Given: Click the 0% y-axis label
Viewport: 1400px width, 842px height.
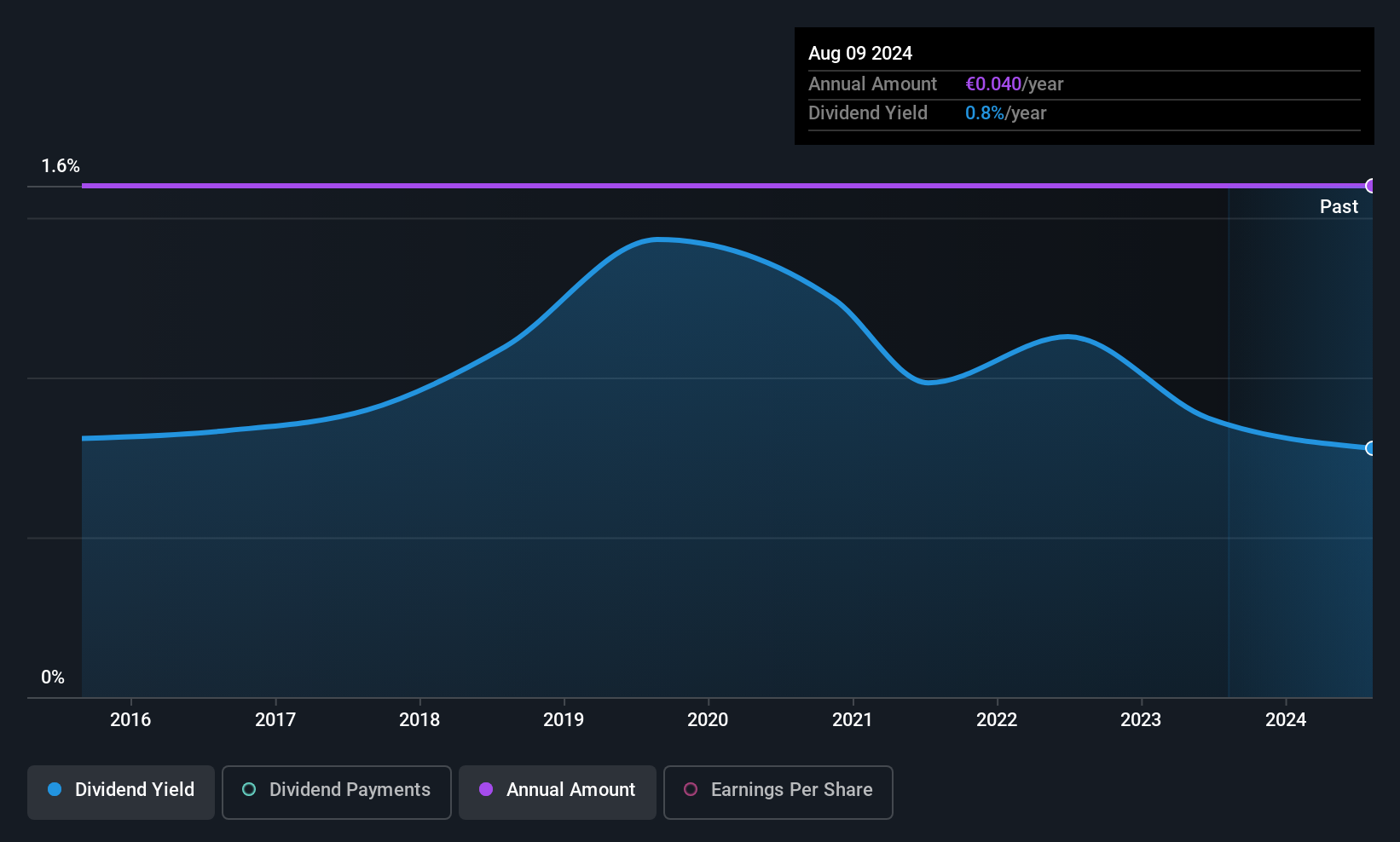Looking at the screenshot, I should tap(53, 678).
